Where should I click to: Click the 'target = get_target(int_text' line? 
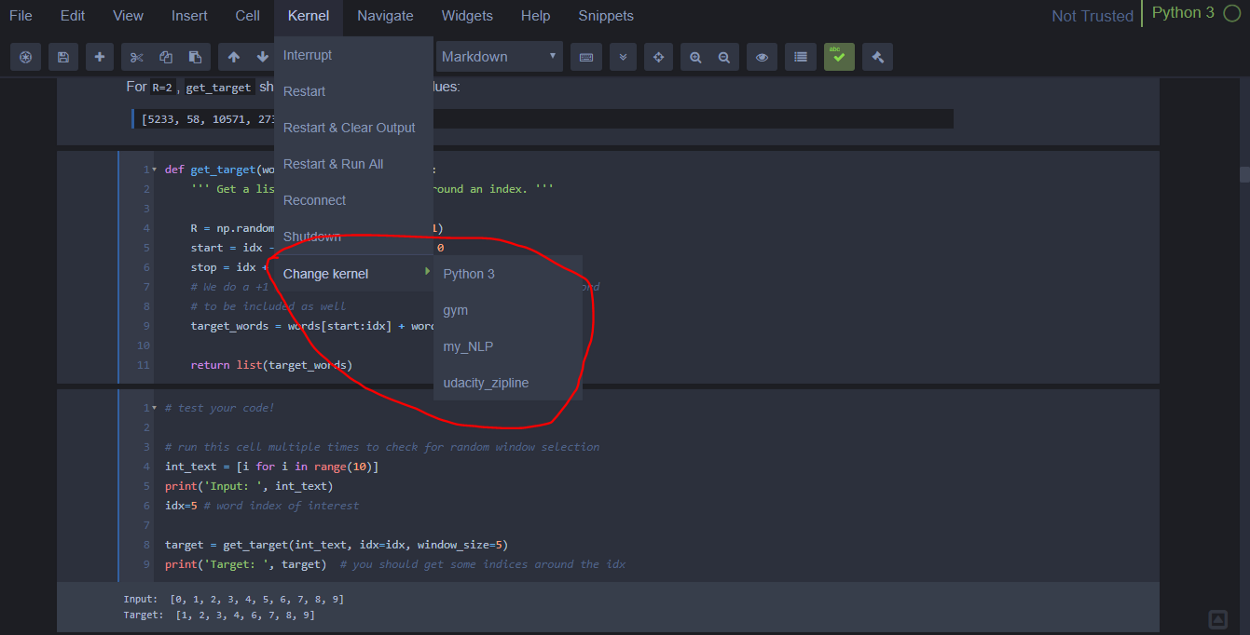point(336,545)
